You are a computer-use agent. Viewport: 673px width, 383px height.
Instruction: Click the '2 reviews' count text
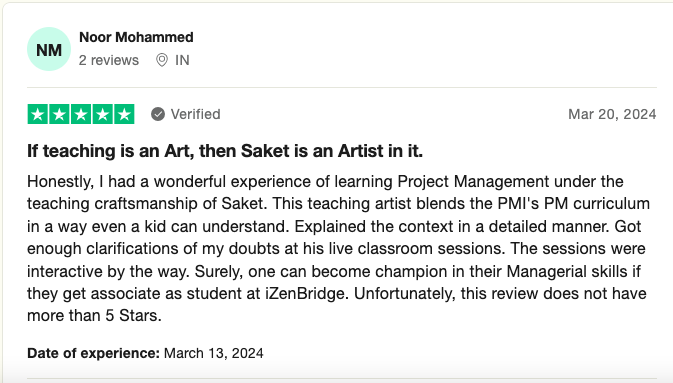109,60
